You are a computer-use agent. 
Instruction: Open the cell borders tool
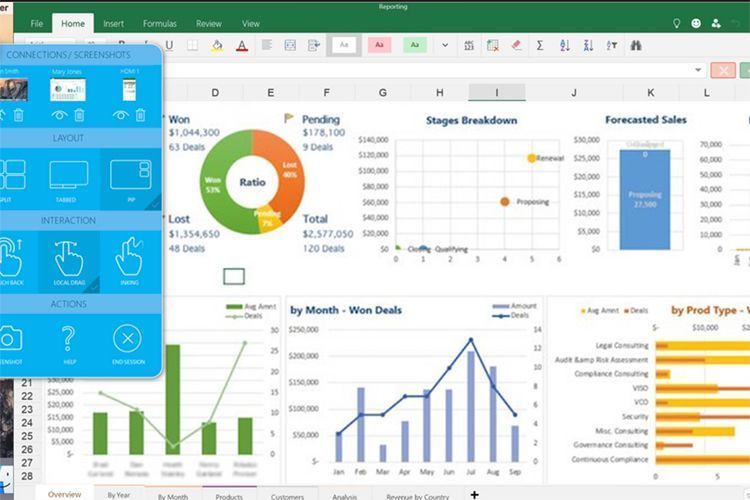192,45
